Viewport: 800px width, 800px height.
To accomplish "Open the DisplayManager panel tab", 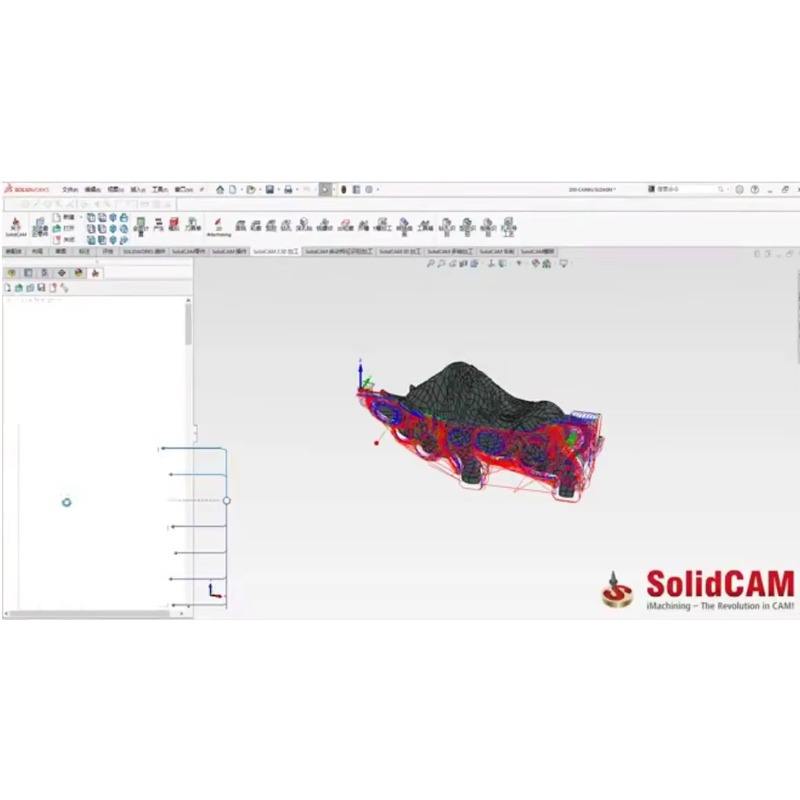I will pos(78,273).
